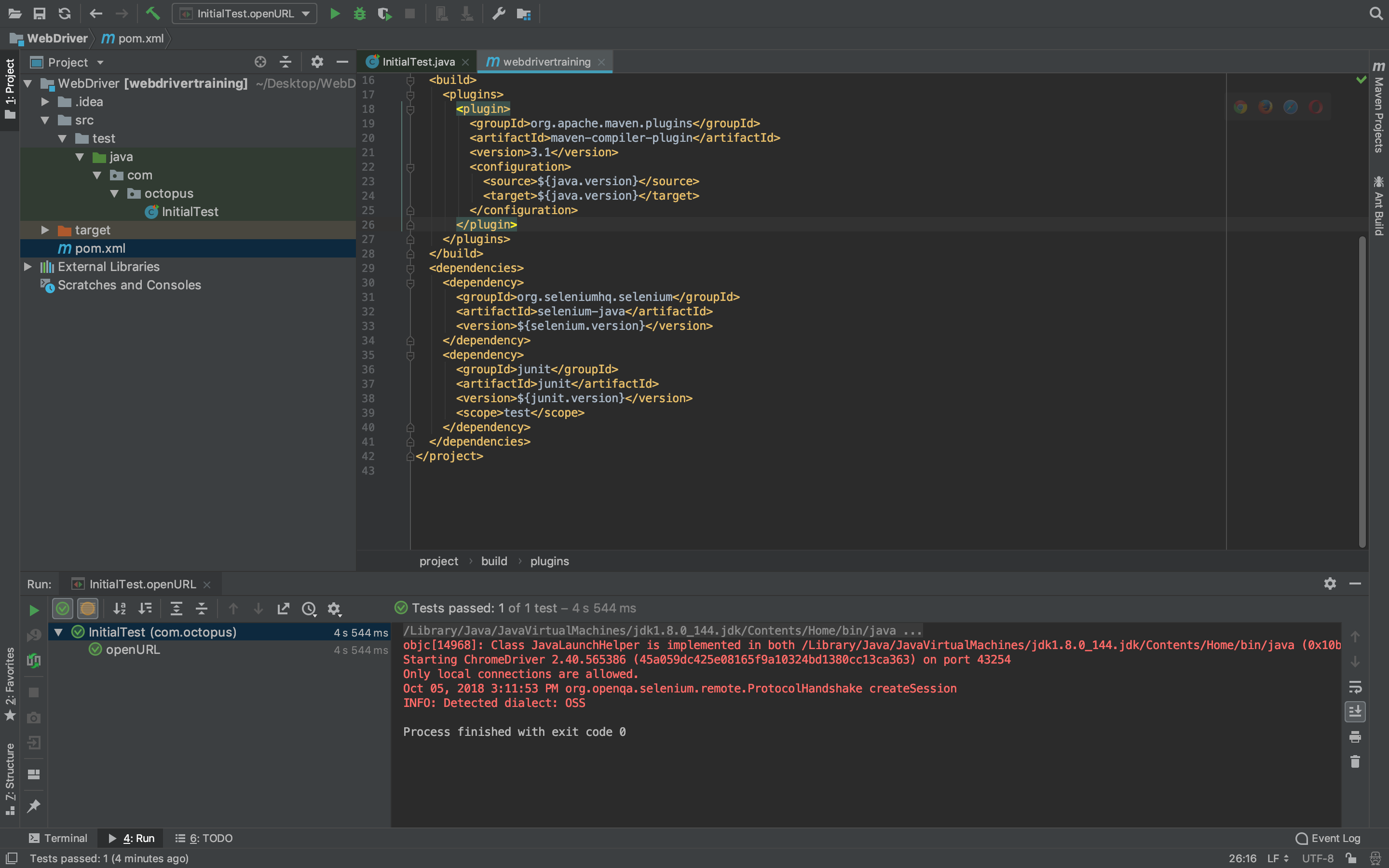Switch to the InitialTest.java editor tab

tap(418, 62)
